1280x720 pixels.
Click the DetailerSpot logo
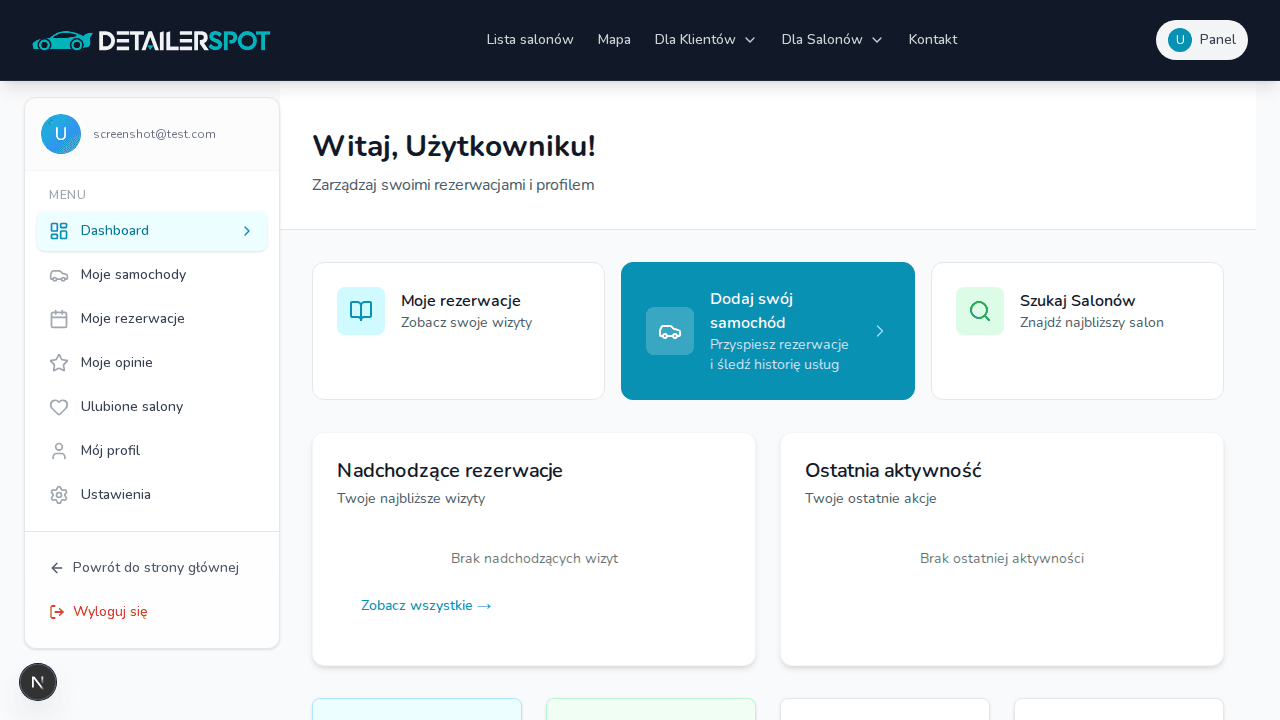click(151, 40)
